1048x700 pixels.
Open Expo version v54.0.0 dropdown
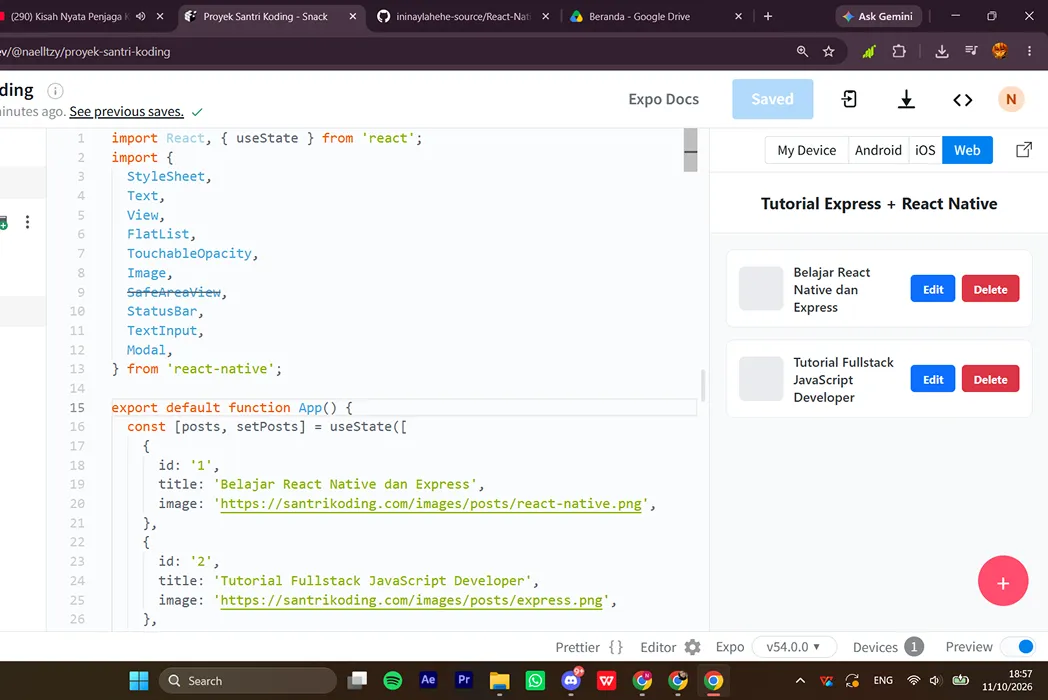pyautogui.click(x=794, y=647)
